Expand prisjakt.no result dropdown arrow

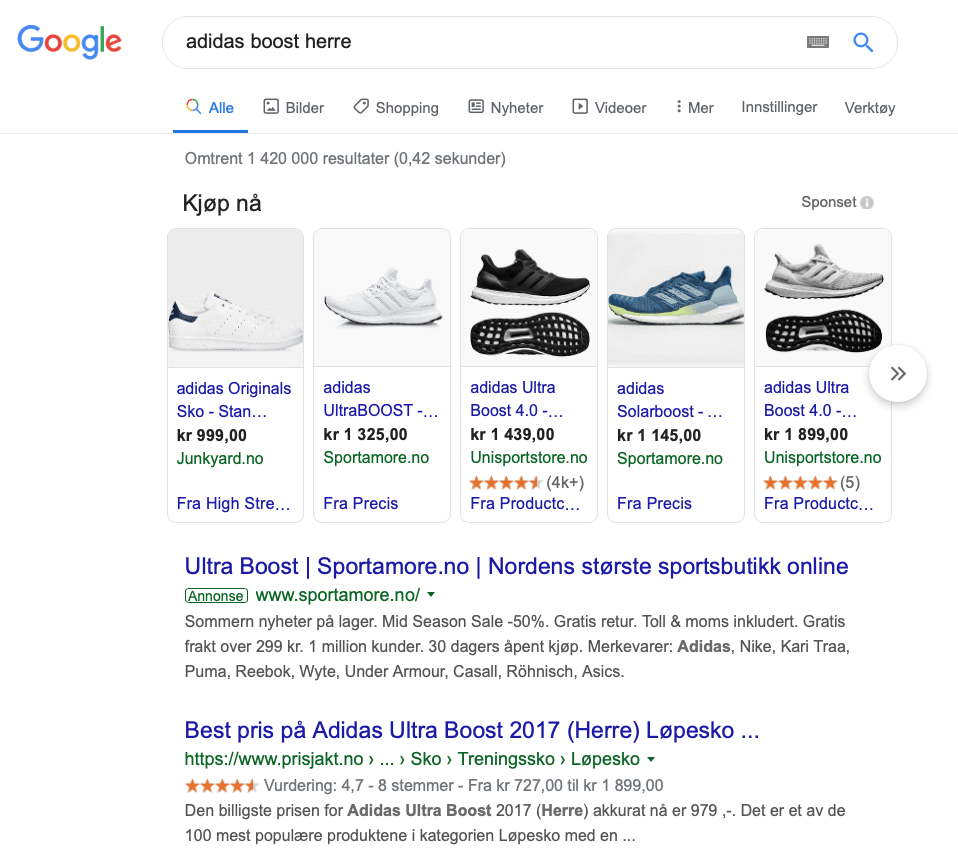(x=651, y=759)
